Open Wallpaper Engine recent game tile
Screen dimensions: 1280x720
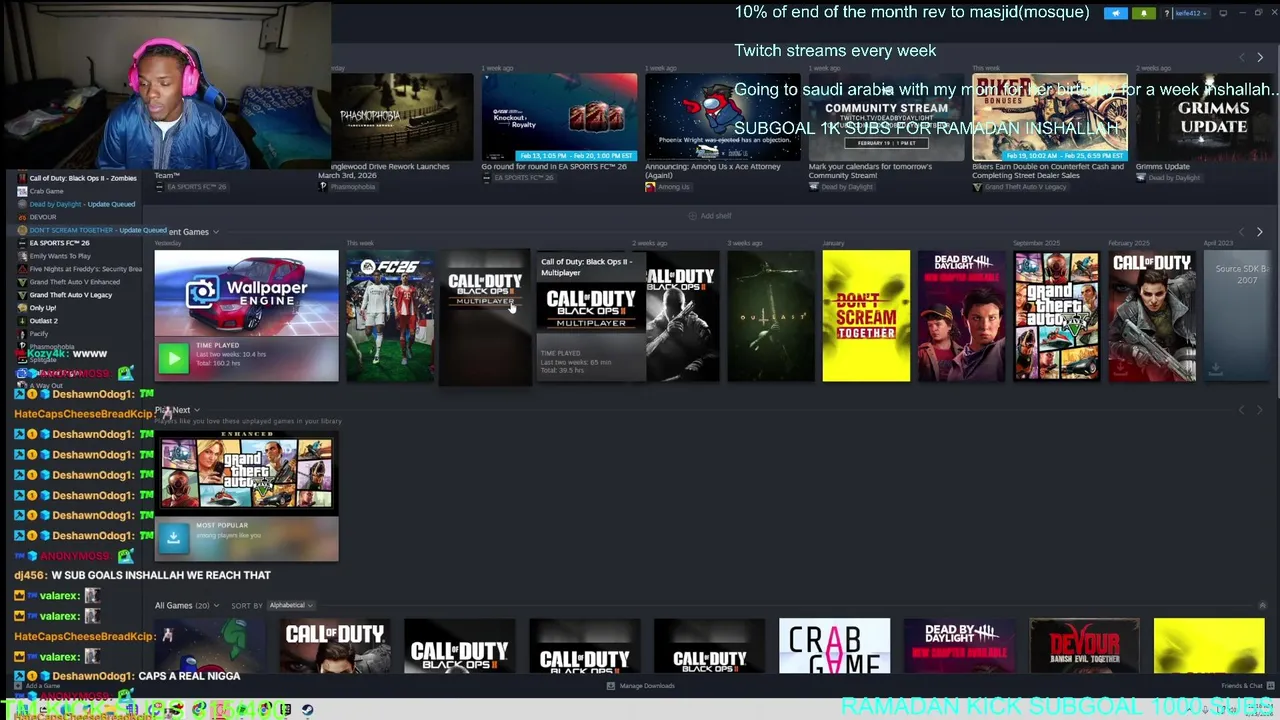(246, 294)
